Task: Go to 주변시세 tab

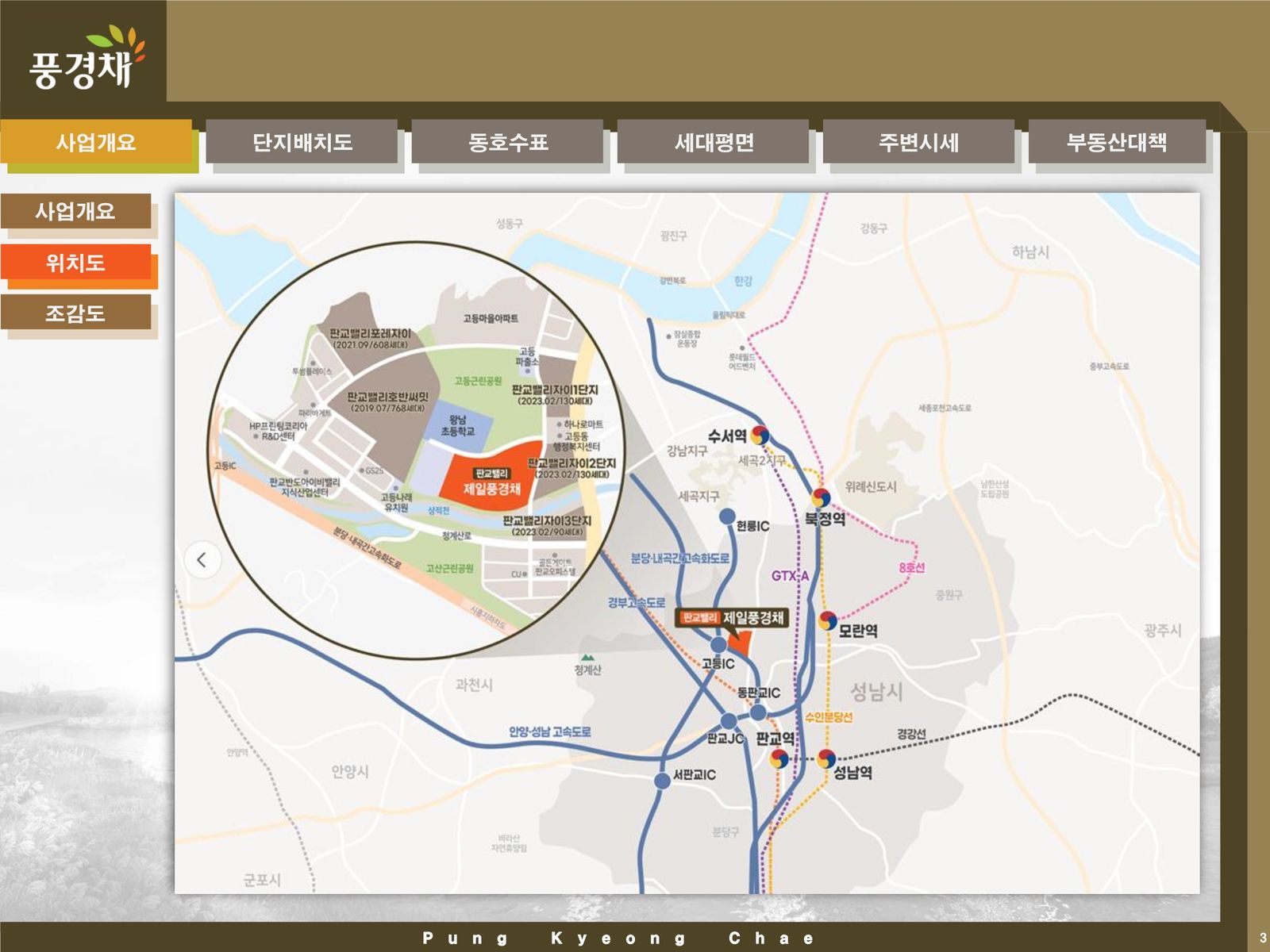Action: (x=918, y=142)
